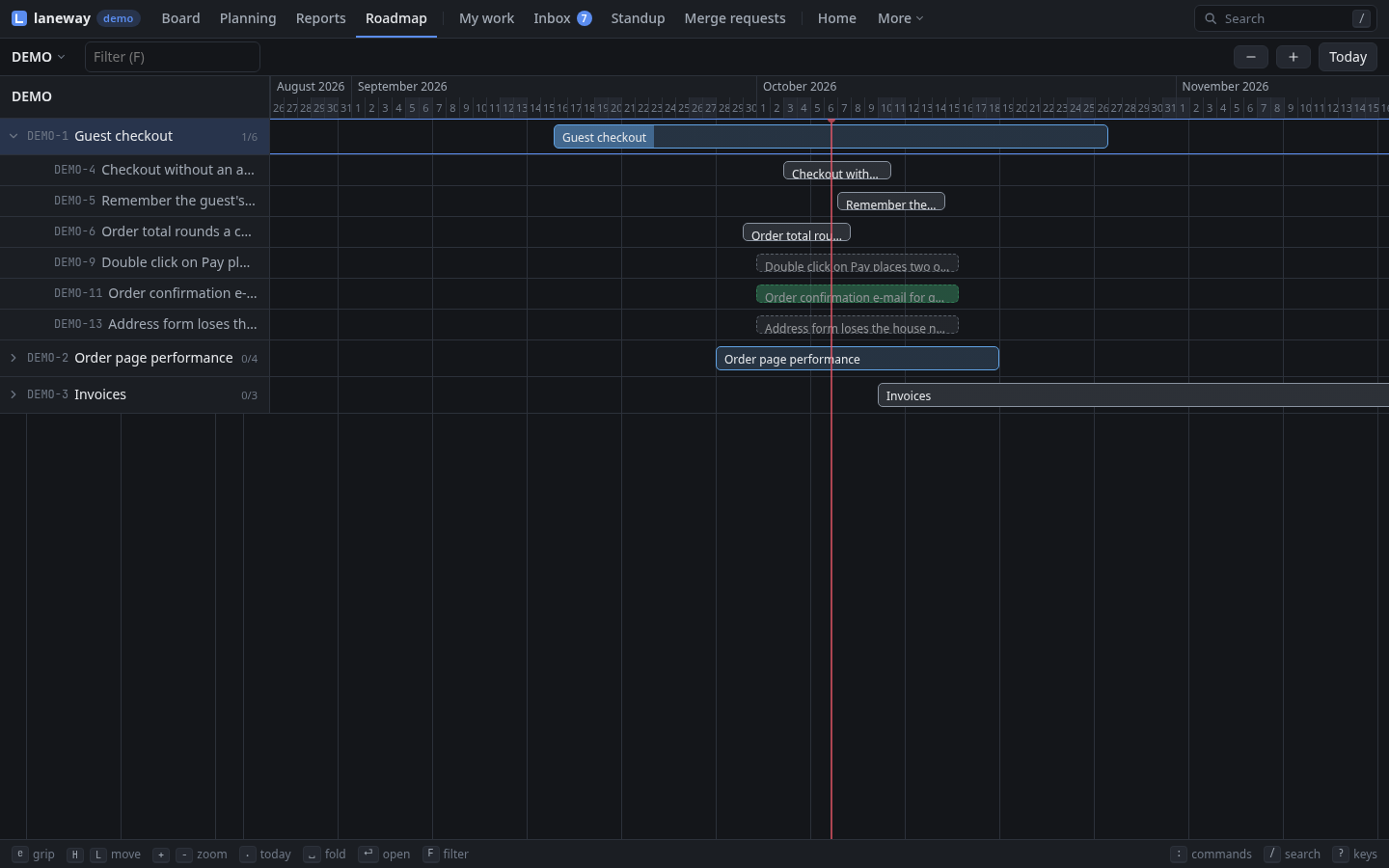Switch to the Board tab
Image resolution: width=1389 pixels, height=868 pixels.
(x=180, y=18)
